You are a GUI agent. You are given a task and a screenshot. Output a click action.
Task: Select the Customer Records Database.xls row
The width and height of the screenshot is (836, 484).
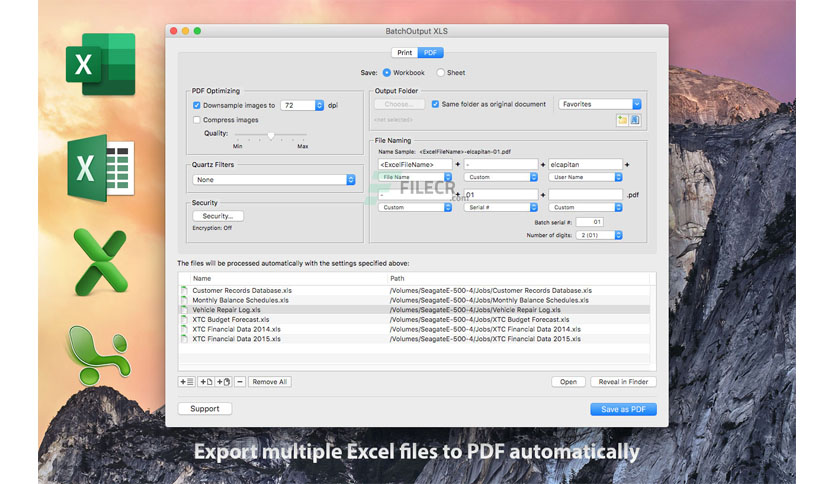coord(415,291)
